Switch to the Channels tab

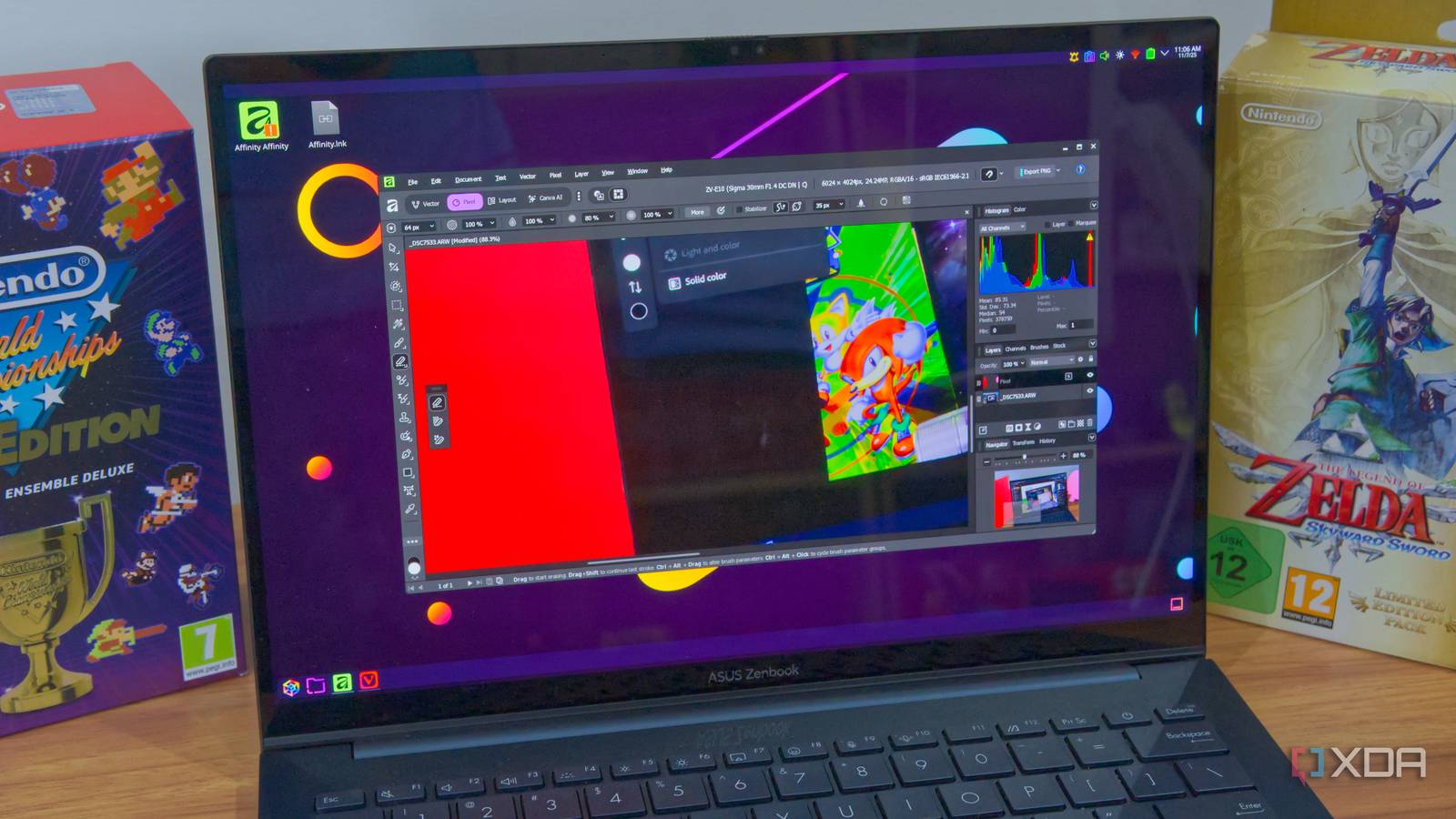(1016, 348)
